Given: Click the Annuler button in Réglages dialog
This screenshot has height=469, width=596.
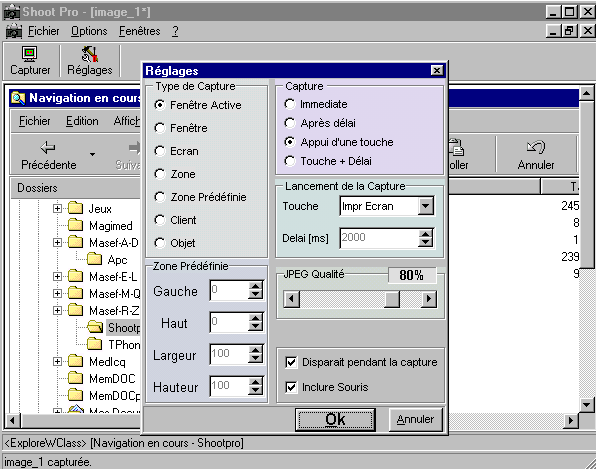Looking at the screenshot, I should (416, 420).
